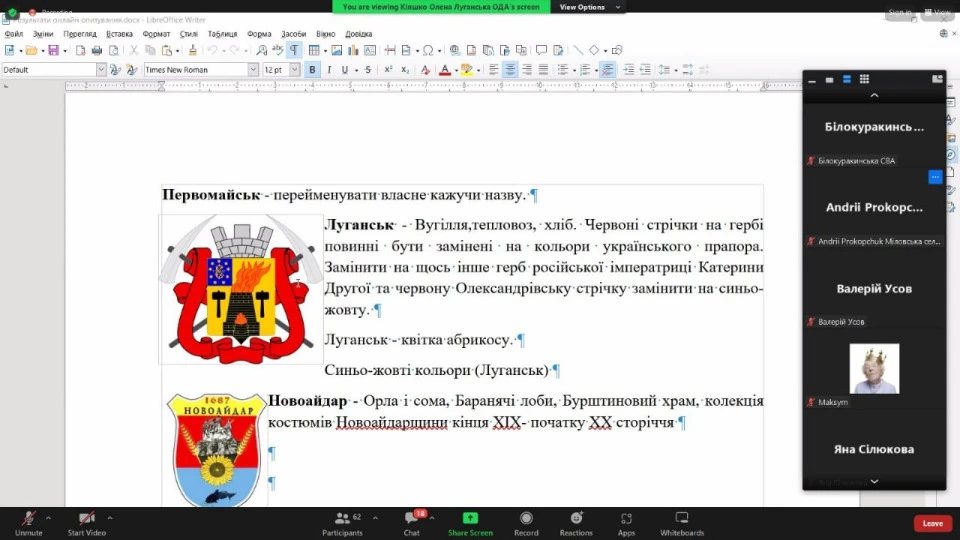
Task: Click the Draw Functions shapes icon
Action: tap(617, 50)
